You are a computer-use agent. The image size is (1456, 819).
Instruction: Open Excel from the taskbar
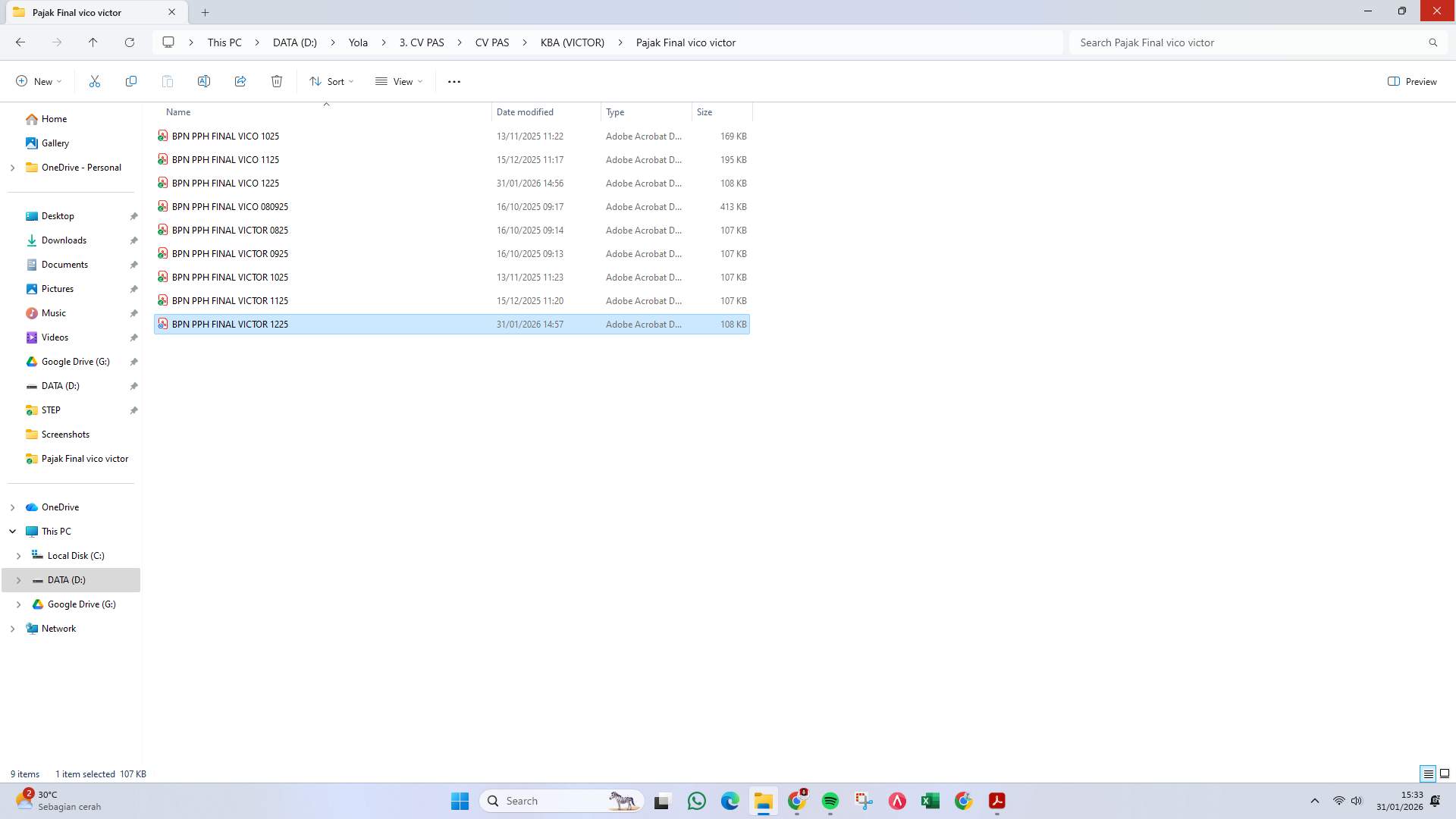930,801
